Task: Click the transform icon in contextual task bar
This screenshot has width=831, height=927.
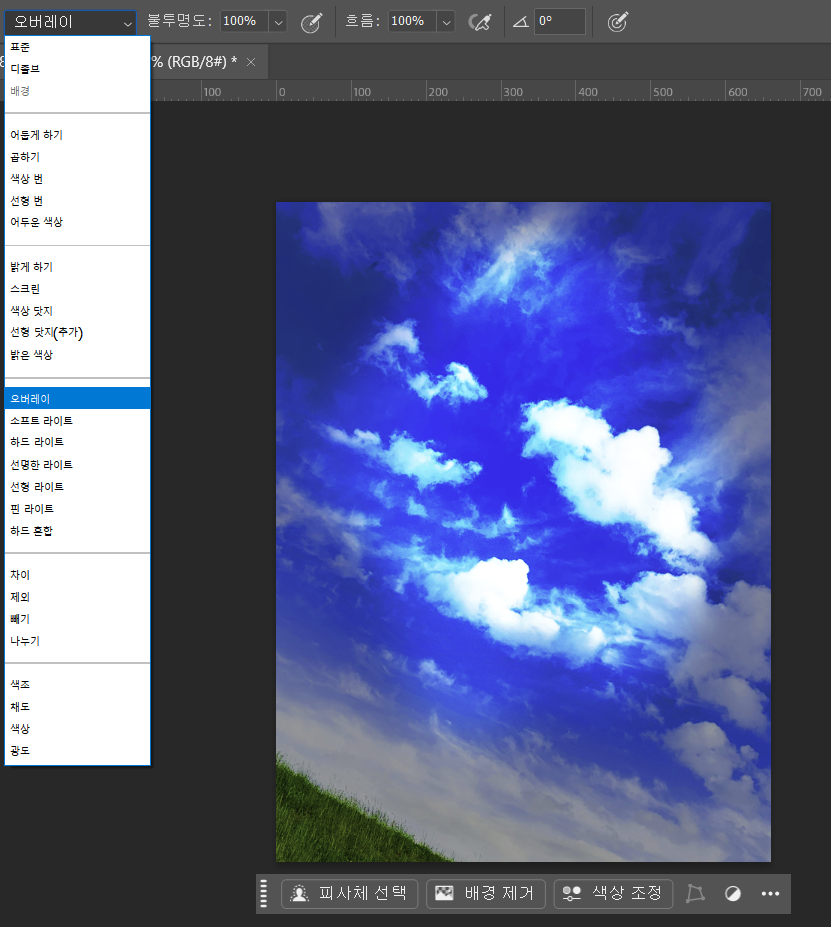Action: point(695,894)
